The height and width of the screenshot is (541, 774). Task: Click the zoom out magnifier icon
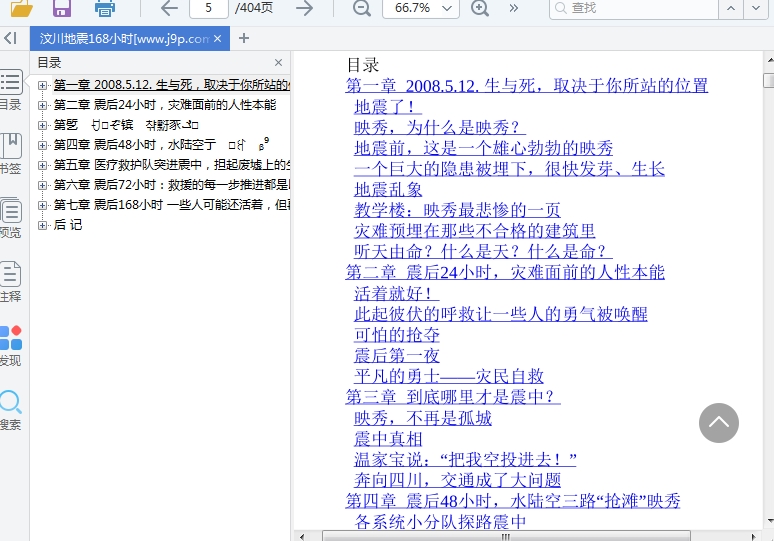[361, 9]
